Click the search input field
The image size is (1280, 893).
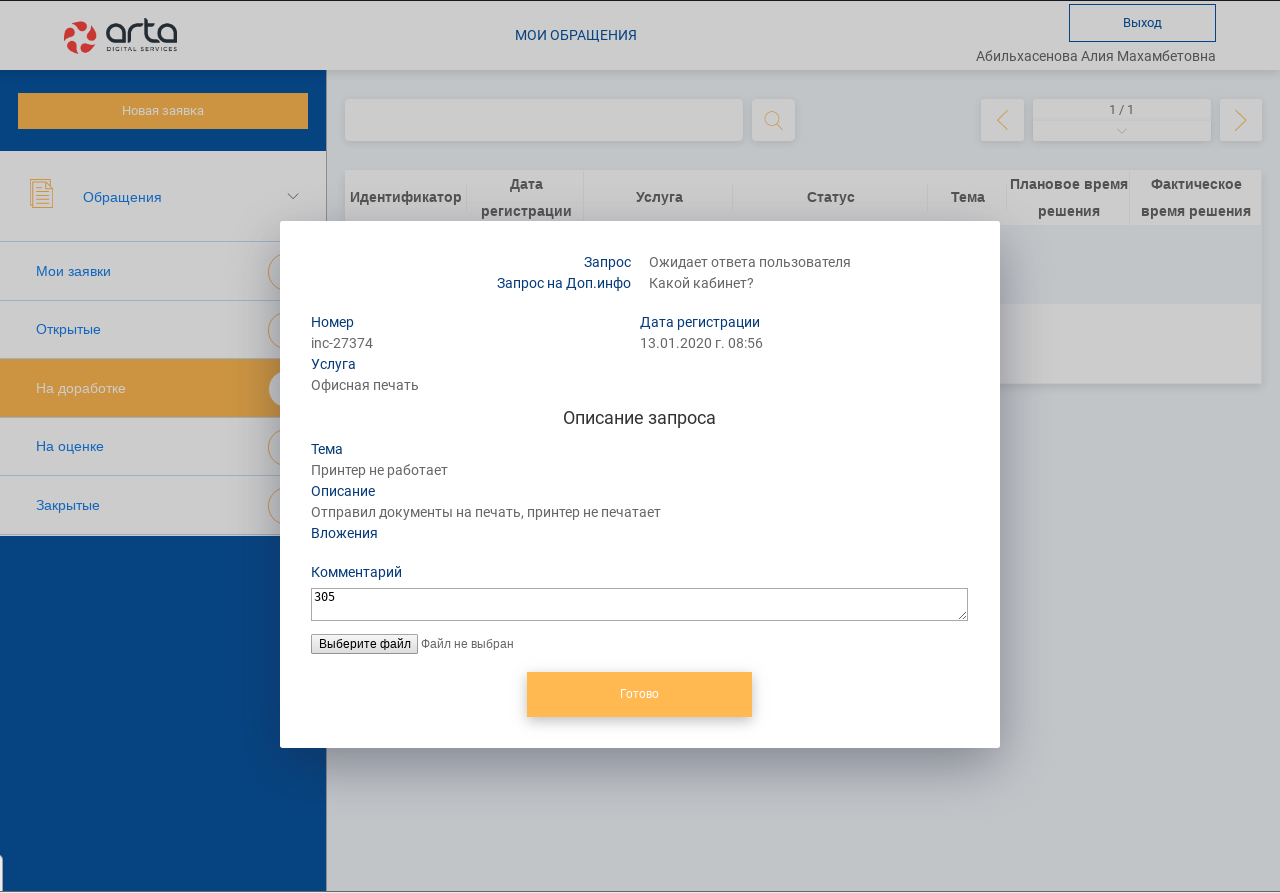pyautogui.click(x=544, y=120)
